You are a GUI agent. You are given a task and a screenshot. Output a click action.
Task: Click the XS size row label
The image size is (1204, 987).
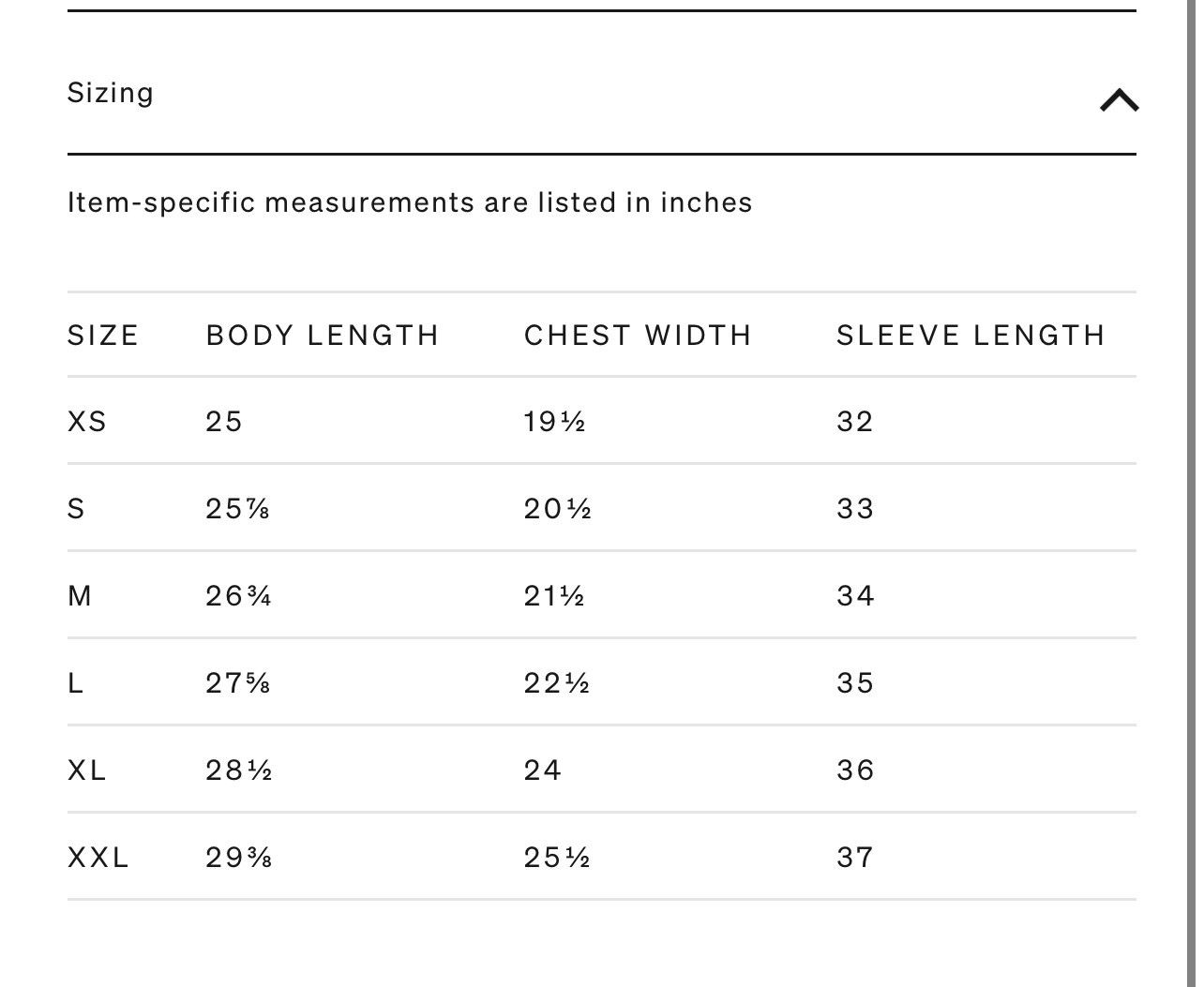pos(87,422)
